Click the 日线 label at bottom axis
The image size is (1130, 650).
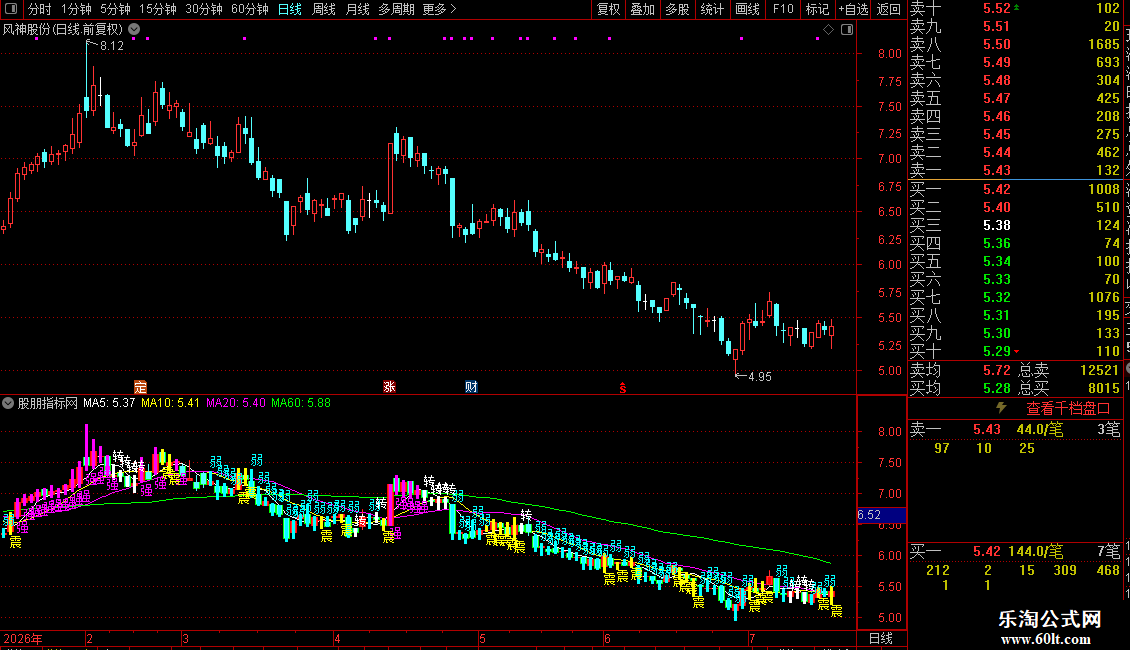[x=881, y=638]
